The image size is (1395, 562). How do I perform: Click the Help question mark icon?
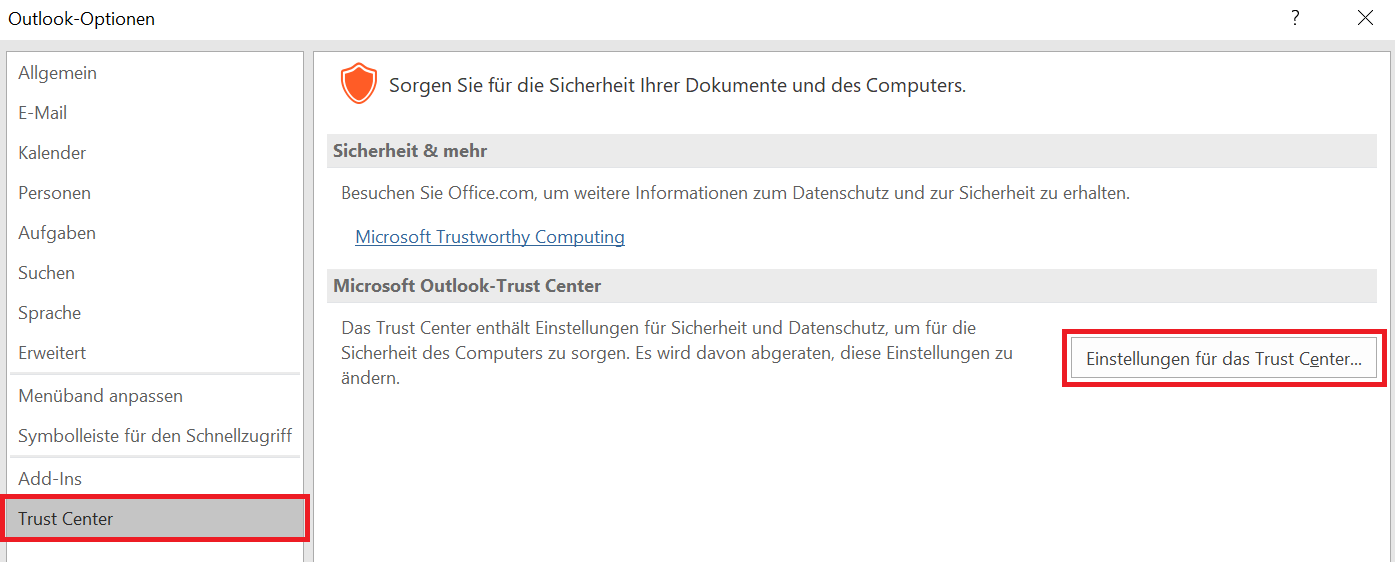tap(1295, 18)
